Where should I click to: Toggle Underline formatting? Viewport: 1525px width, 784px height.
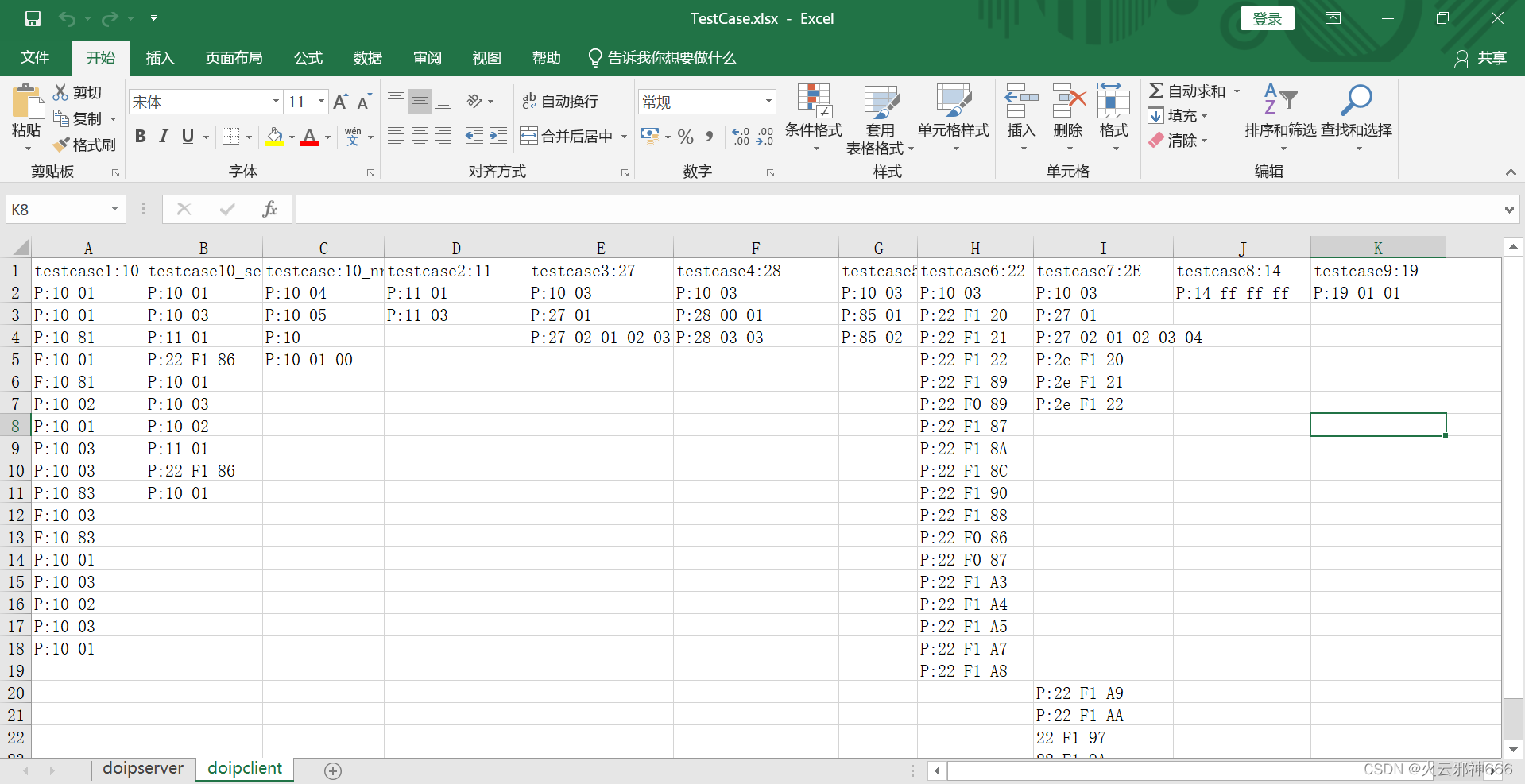click(188, 137)
